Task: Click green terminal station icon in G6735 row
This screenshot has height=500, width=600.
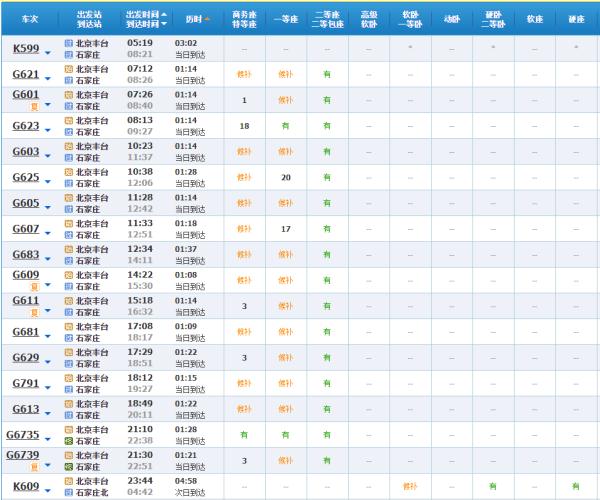Action: coord(68,441)
